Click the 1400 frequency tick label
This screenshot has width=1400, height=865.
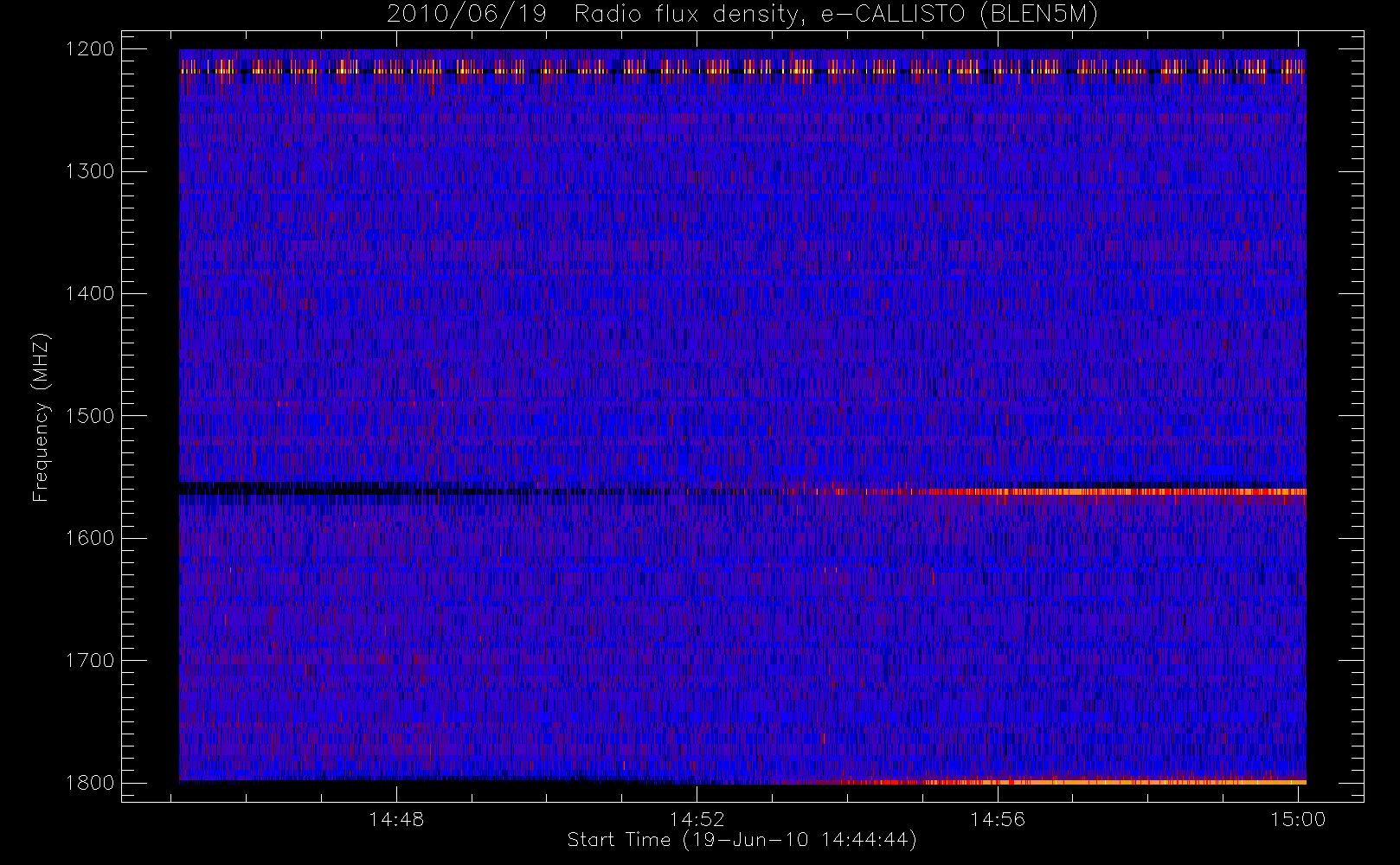coord(90,293)
